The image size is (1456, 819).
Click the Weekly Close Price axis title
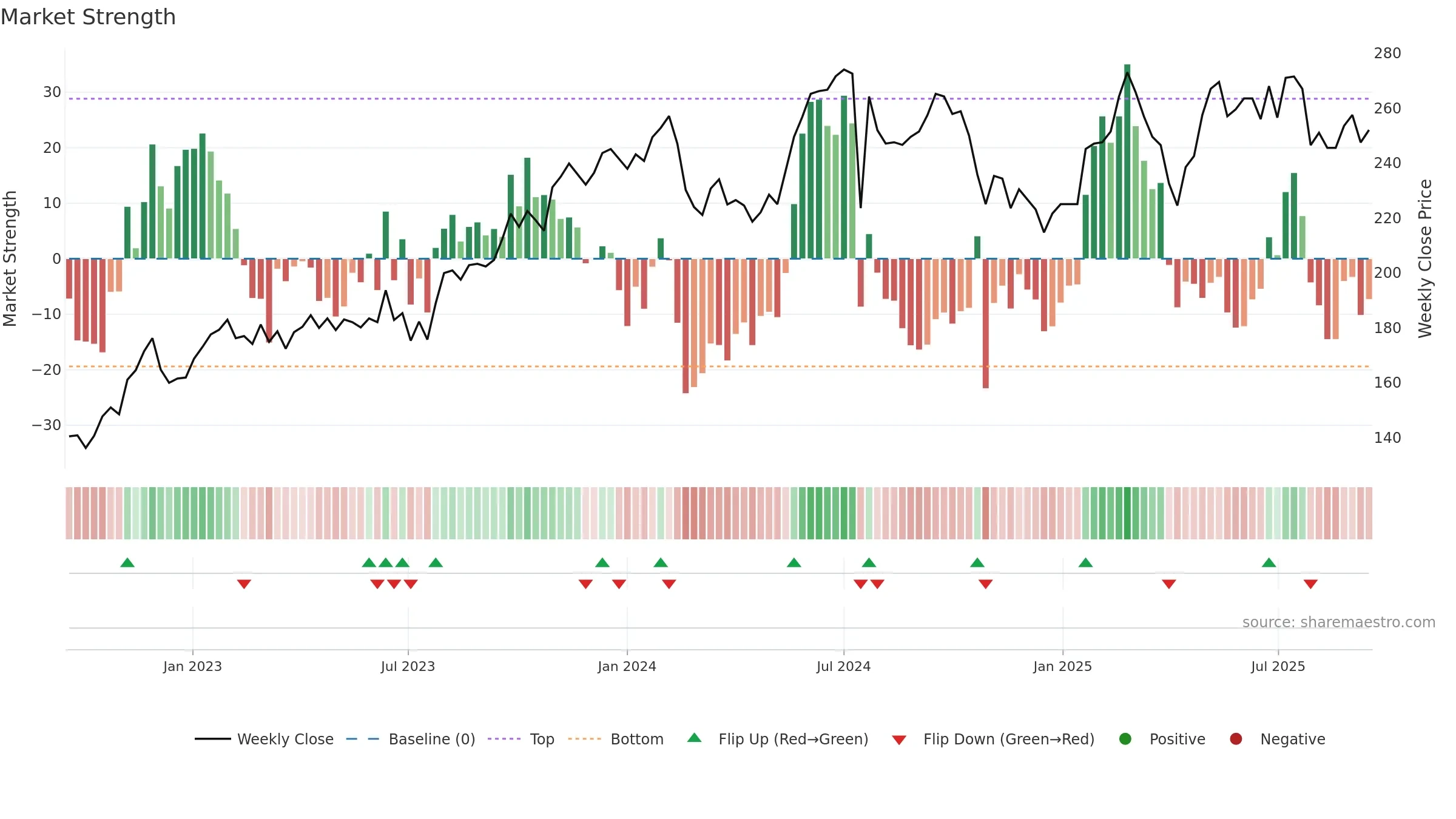1425,258
